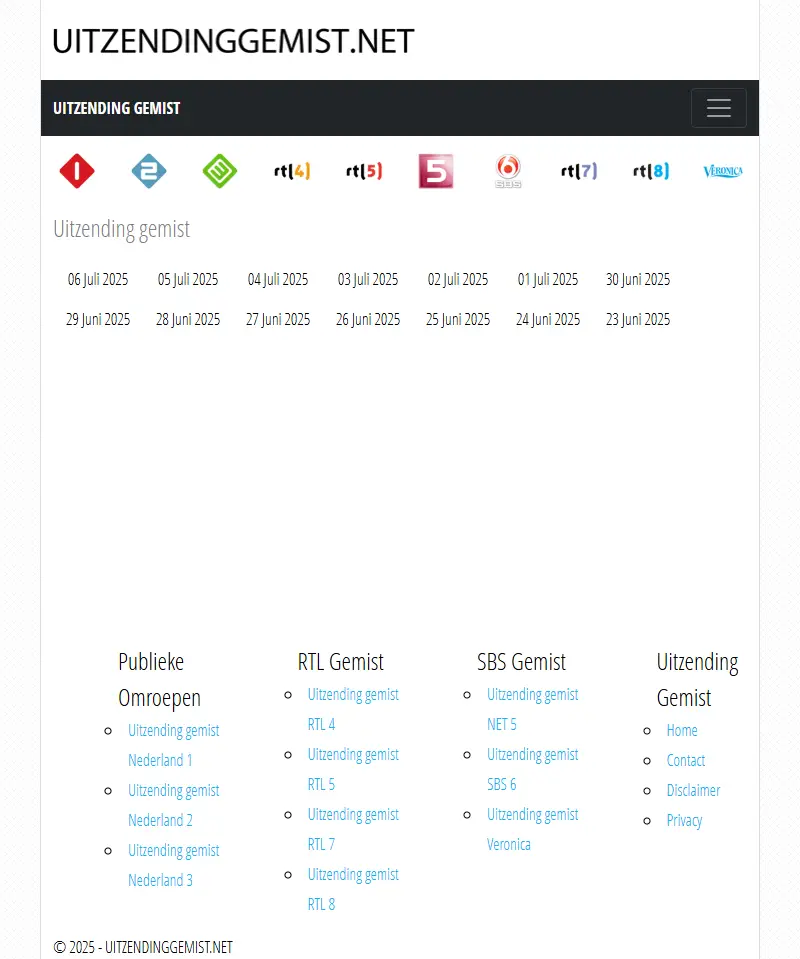Open Uitzending gemist RTL 8 footer link
This screenshot has width=800, height=959.
click(x=353, y=889)
